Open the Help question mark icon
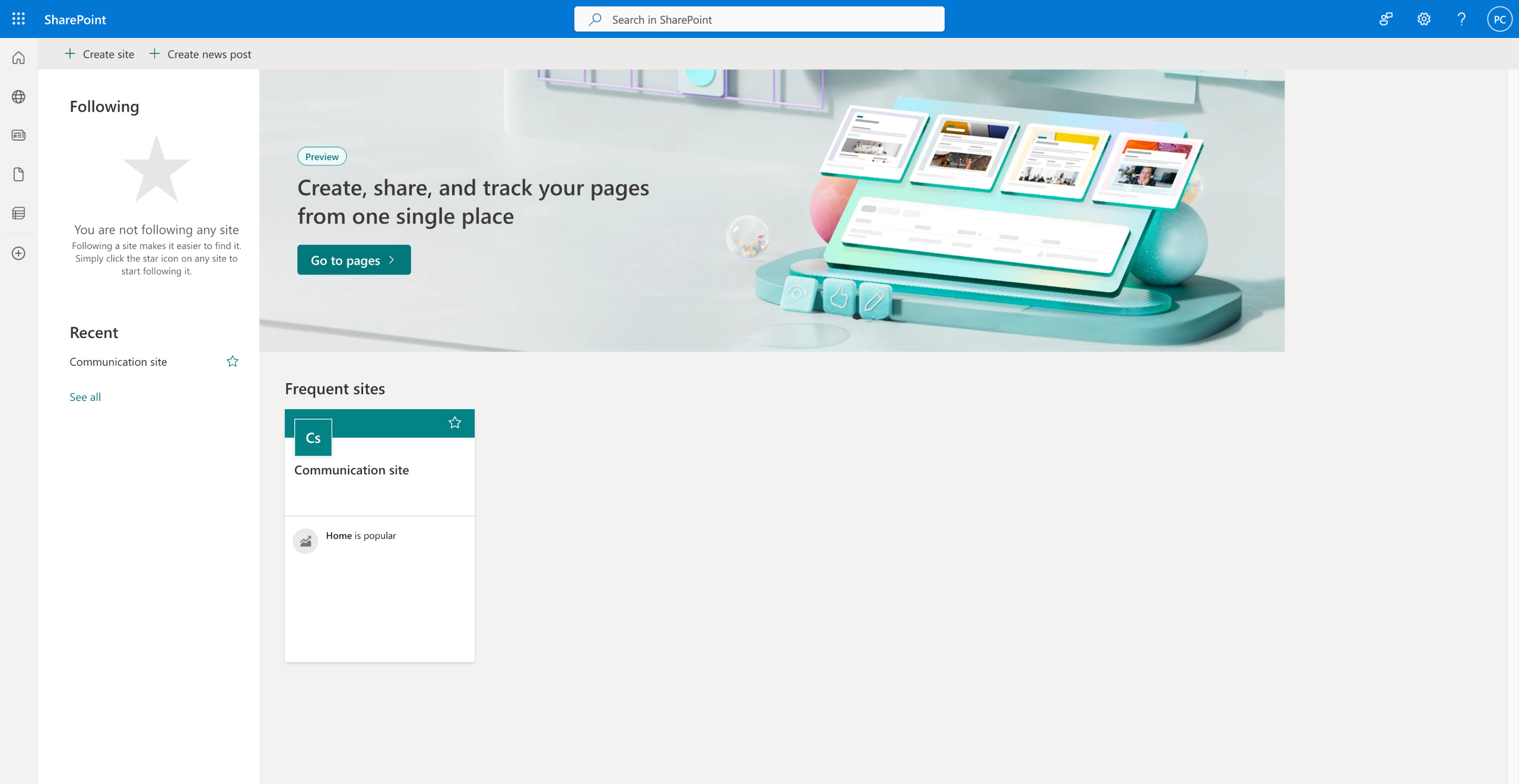Viewport: 1519px width, 784px height. pyautogui.click(x=1461, y=19)
